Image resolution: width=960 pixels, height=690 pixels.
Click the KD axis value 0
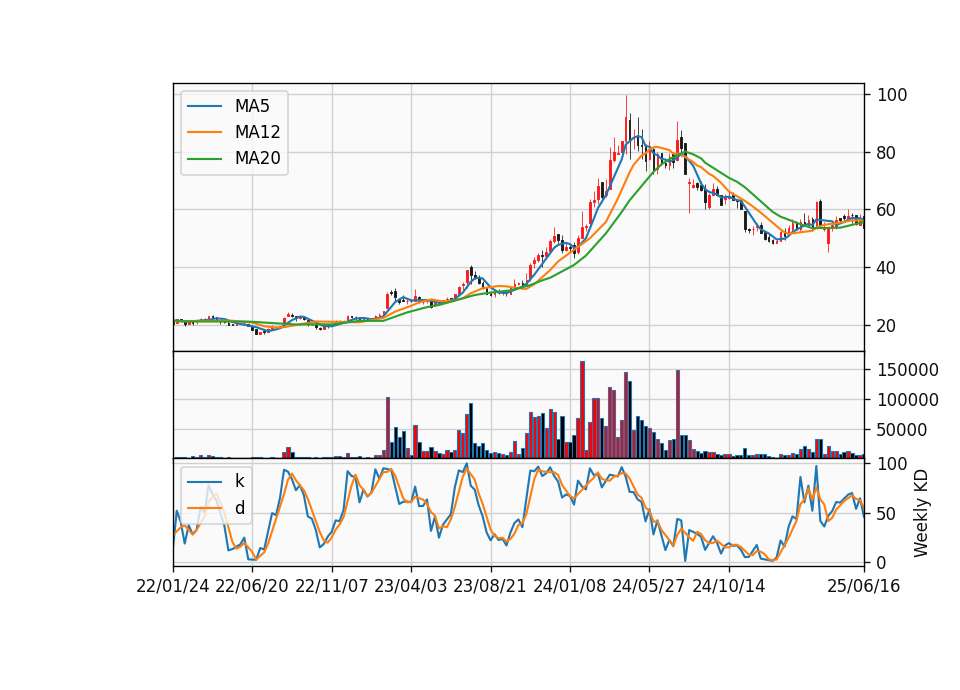coord(882,562)
